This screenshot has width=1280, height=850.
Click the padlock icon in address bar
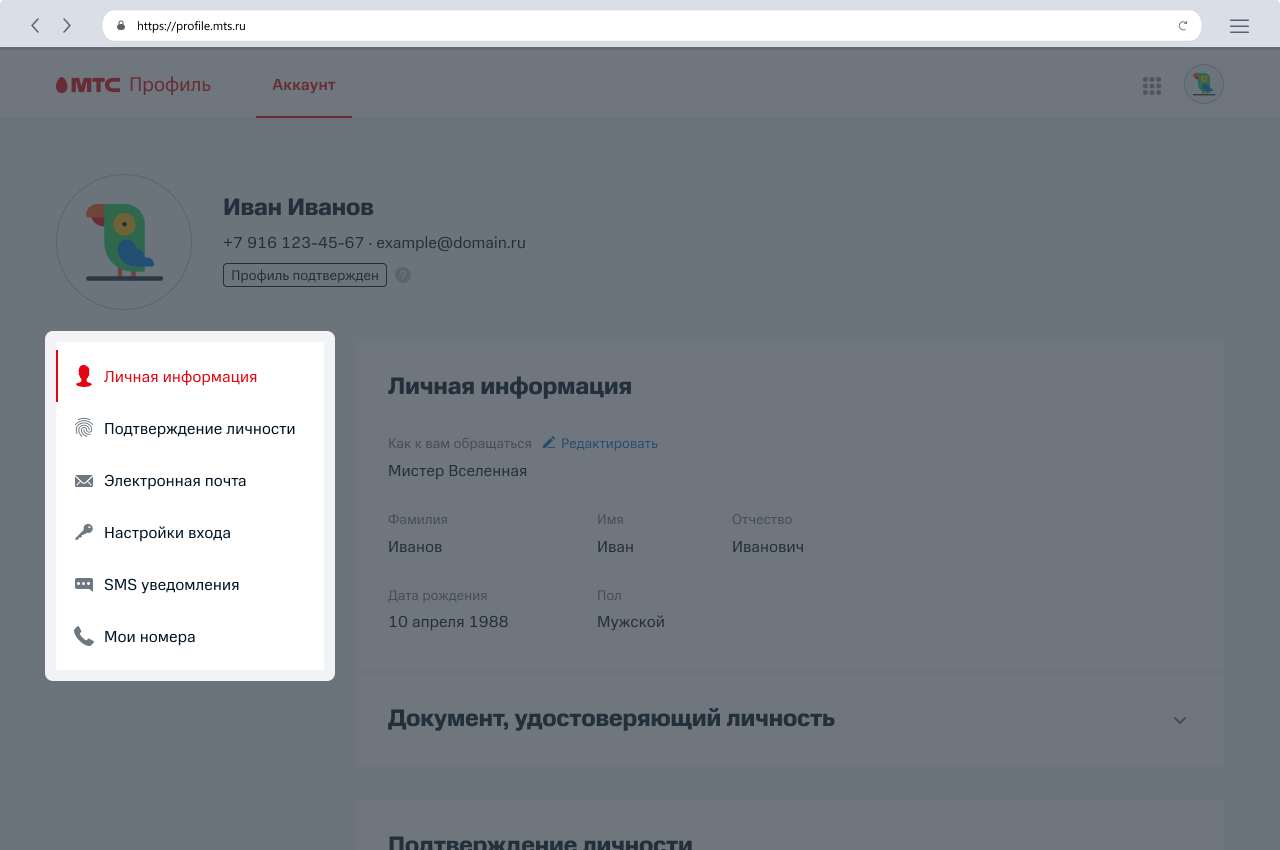[x=121, y=26]
